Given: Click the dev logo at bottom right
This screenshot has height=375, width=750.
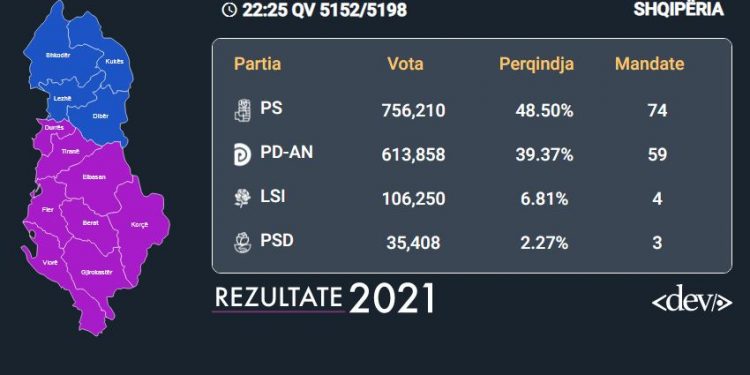Looking at the screenshot, I should (x=692, y=299).
